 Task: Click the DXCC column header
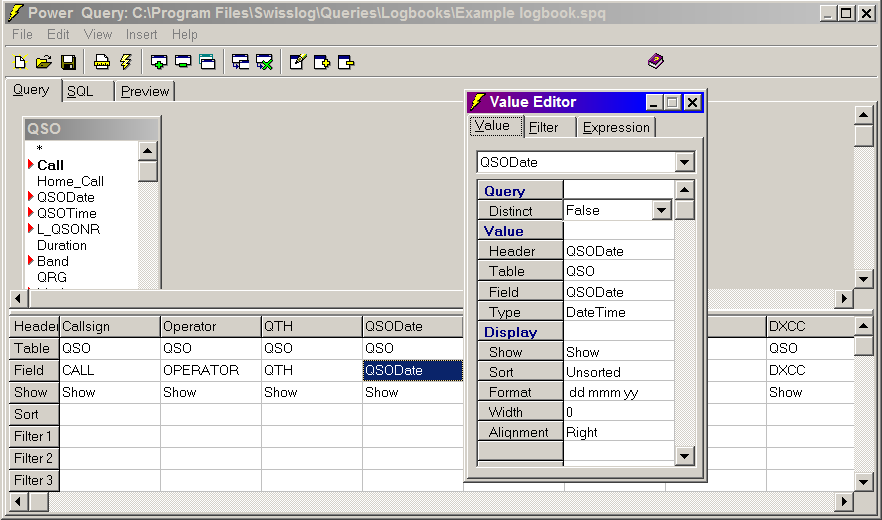810,326
